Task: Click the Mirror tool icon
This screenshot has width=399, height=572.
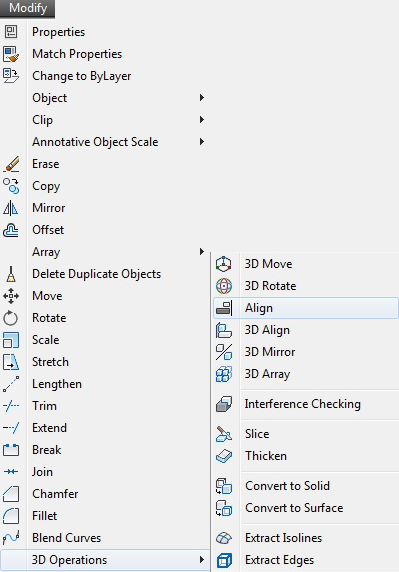Action: coord(11,208)
